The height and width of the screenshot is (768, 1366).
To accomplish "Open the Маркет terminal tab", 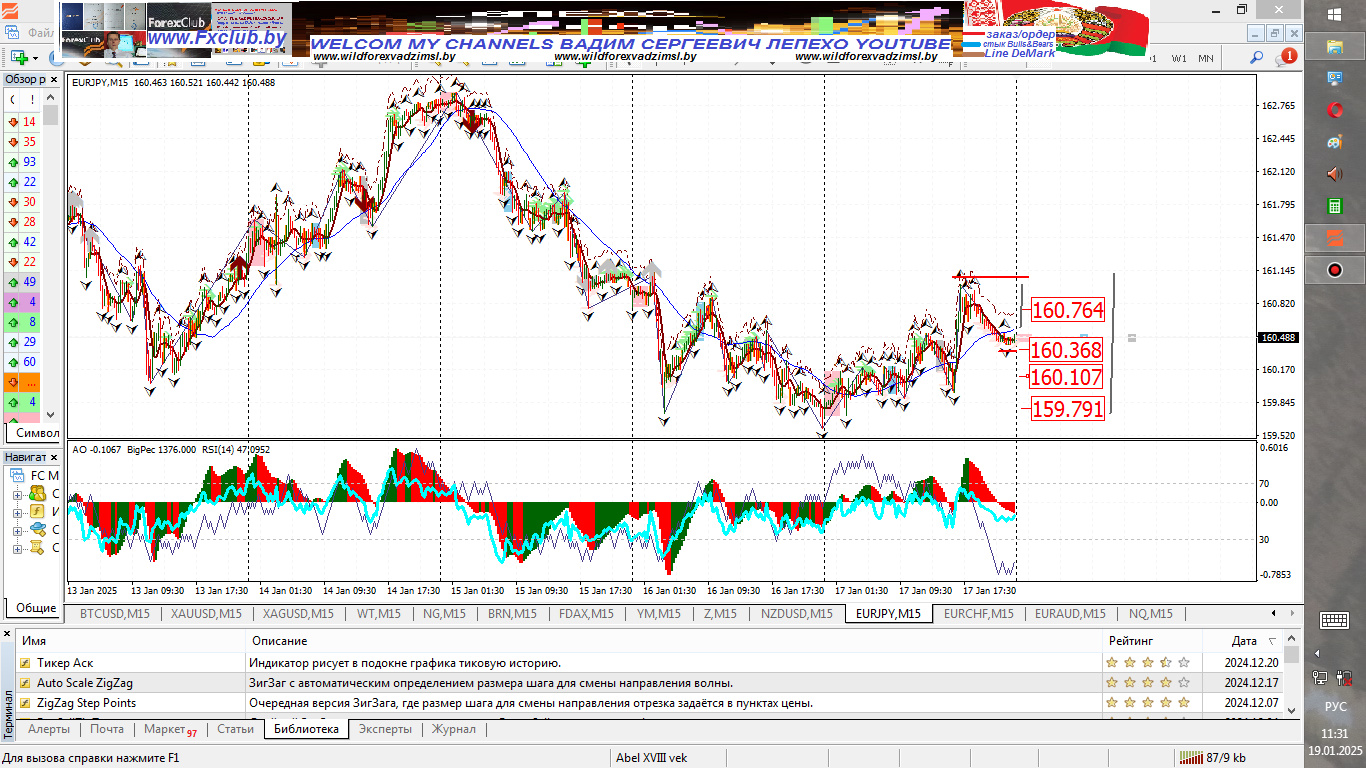I will [x=170, y=729].
